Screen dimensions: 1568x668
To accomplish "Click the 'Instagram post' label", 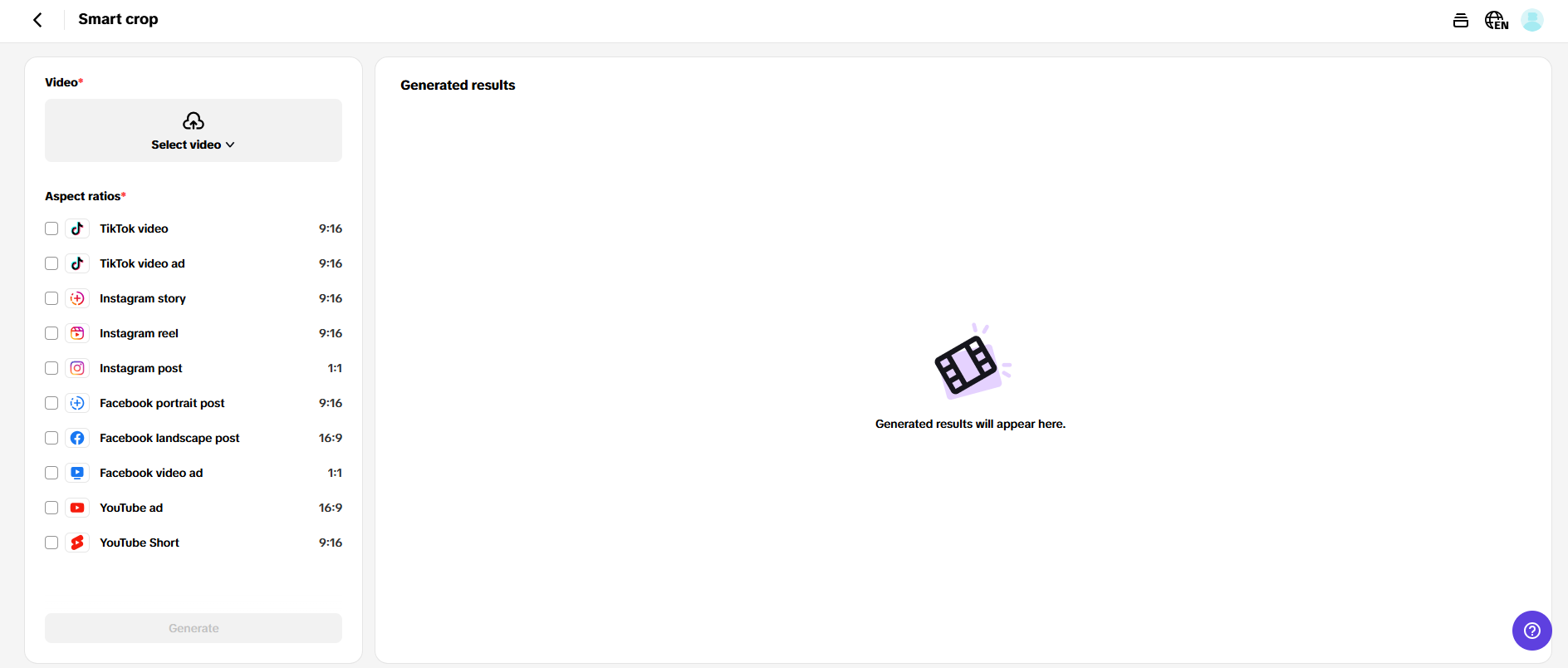I will click(x=141, y=368).
